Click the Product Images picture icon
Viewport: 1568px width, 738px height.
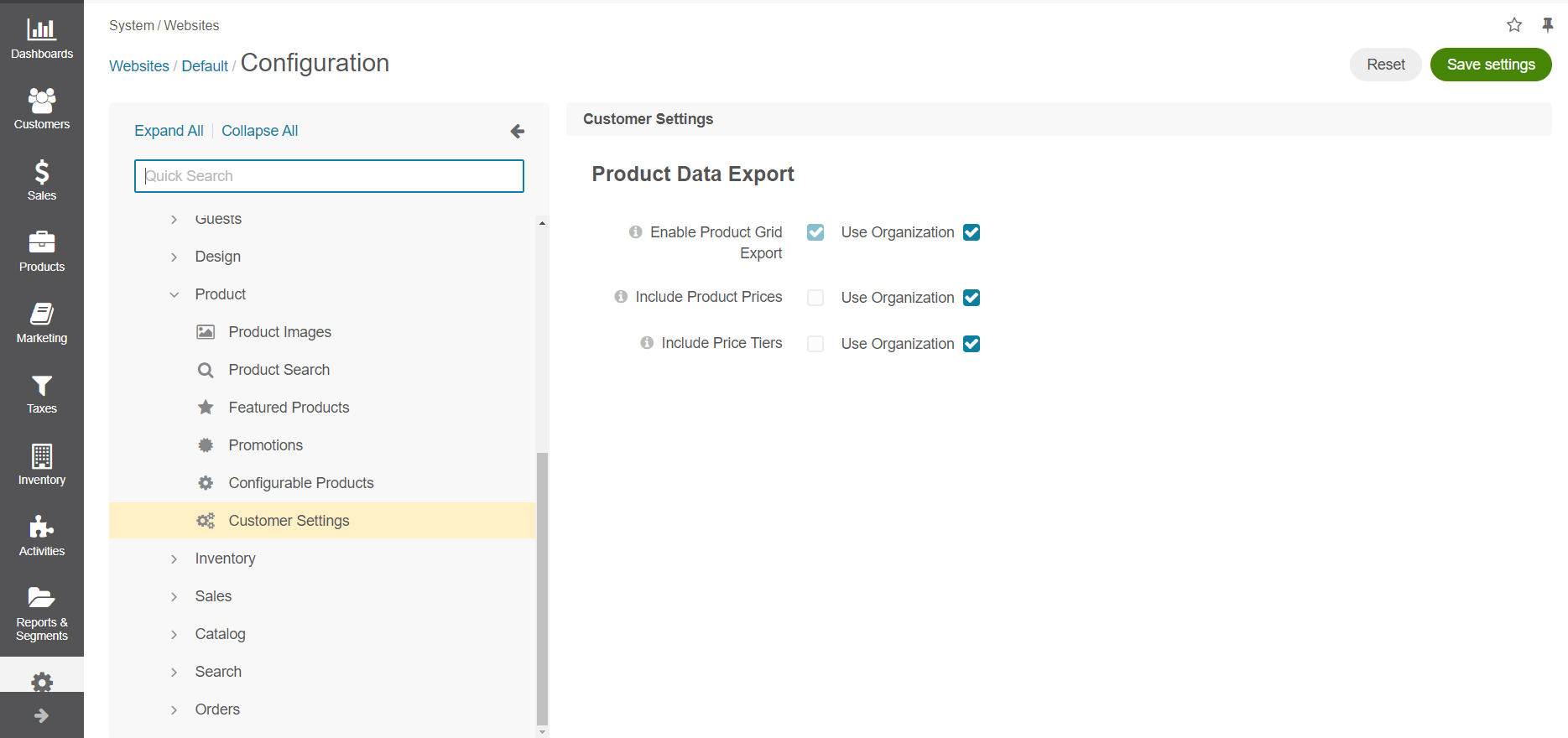(206, 332)
